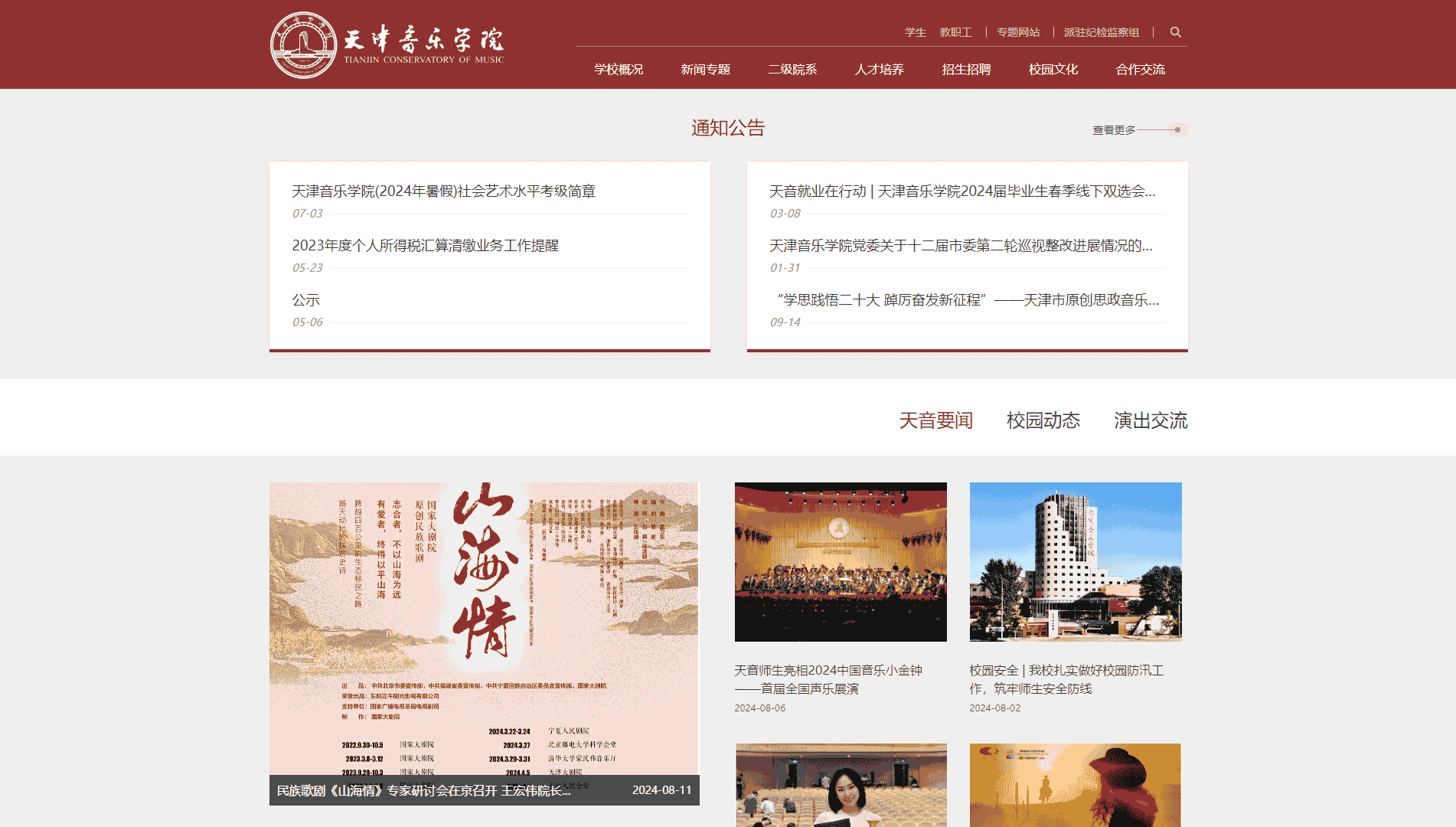Screen dimensions: 1456x827
Task: Open the 教职工 link
Action: (x=955, y=32)
